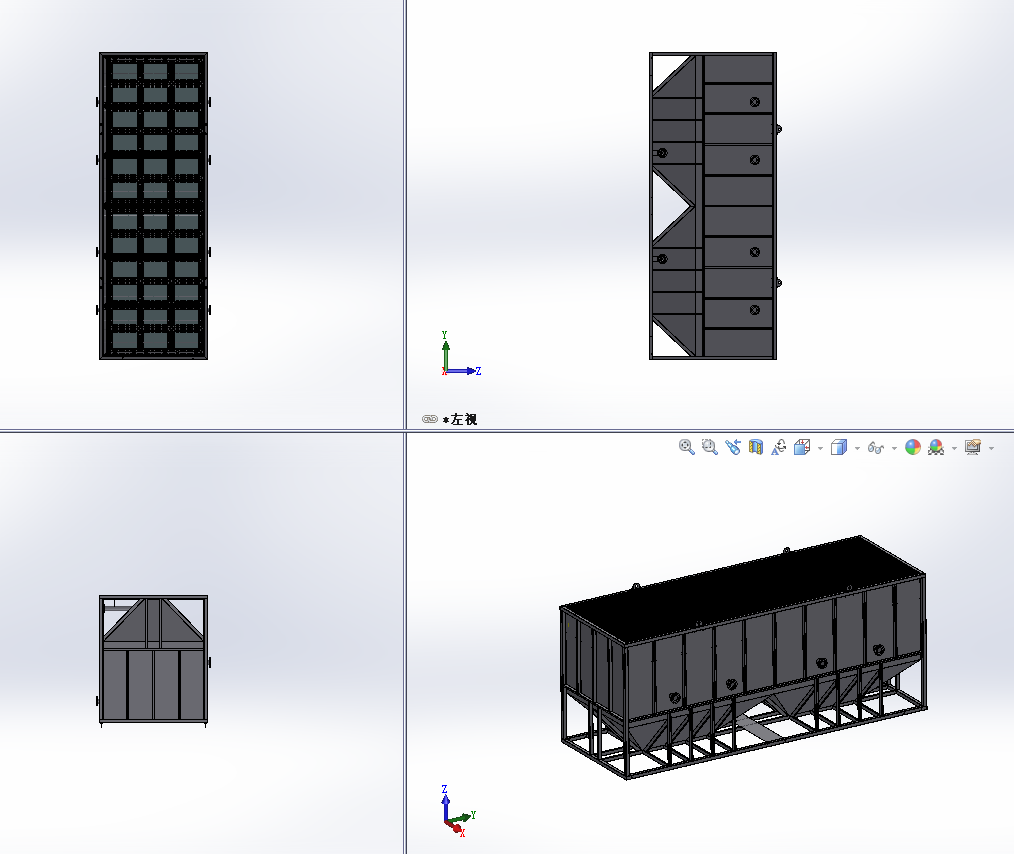Click the View Orientation cube icon
The height and width of the screenshot is (854, 1014).
[802, 447]
